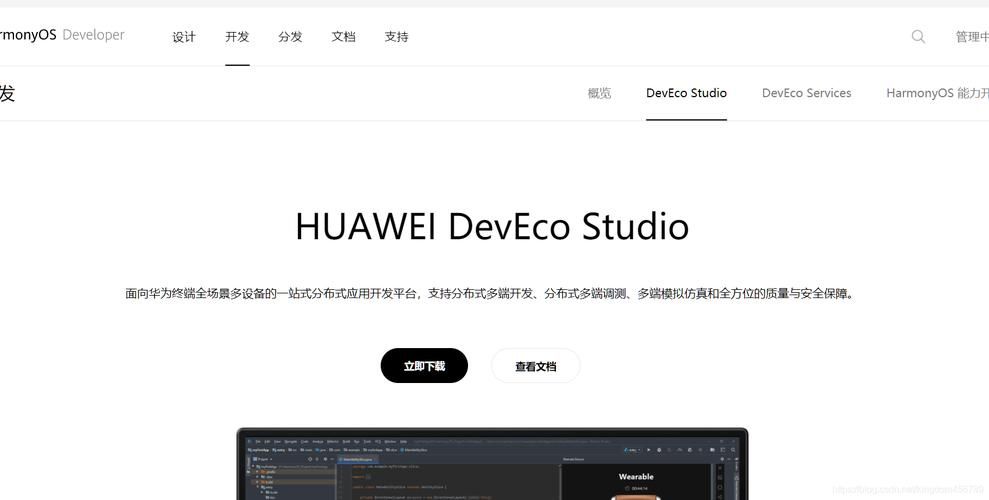Select the DevEco Studio tab
Image resolution: width=989 pixels, height=500 pixels.
pos(686,93)
